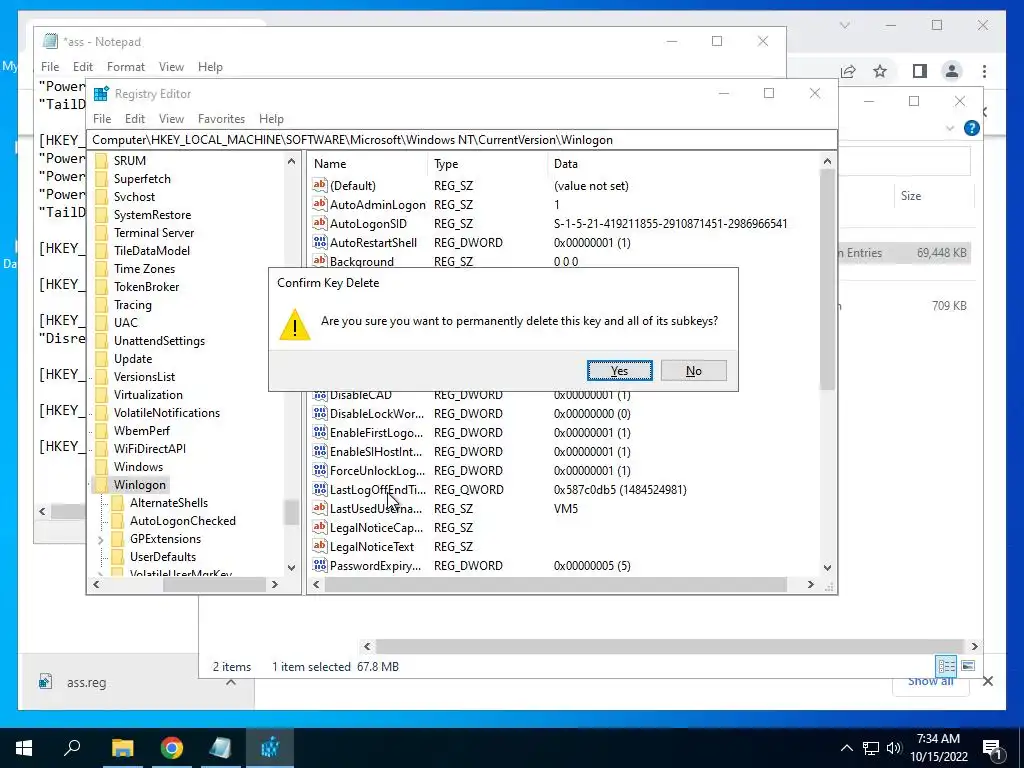Select the Svchost folder icon
The image size is (1024, 768).
tap(101, 197)
